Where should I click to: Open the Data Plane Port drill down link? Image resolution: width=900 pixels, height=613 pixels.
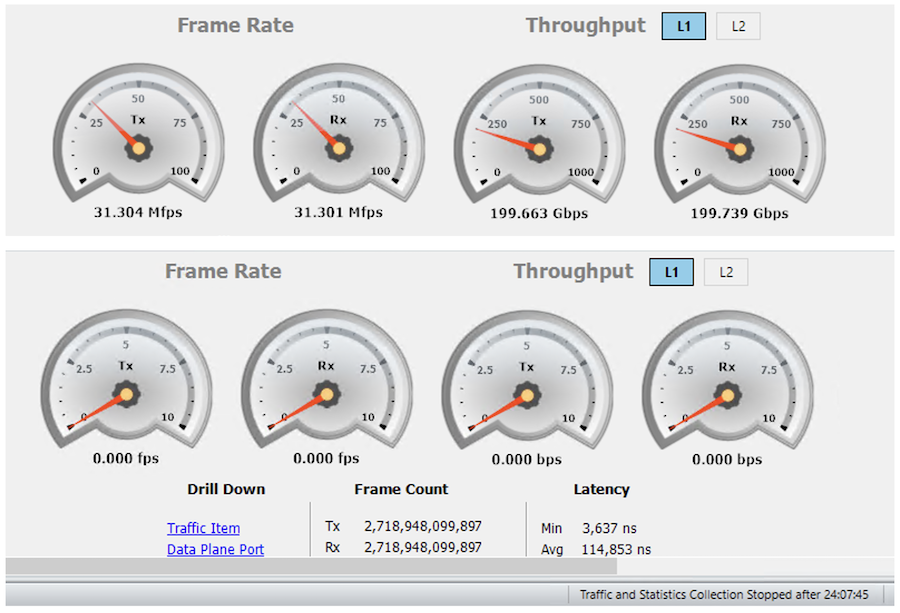pyautogui.click(x=215, y=549)
